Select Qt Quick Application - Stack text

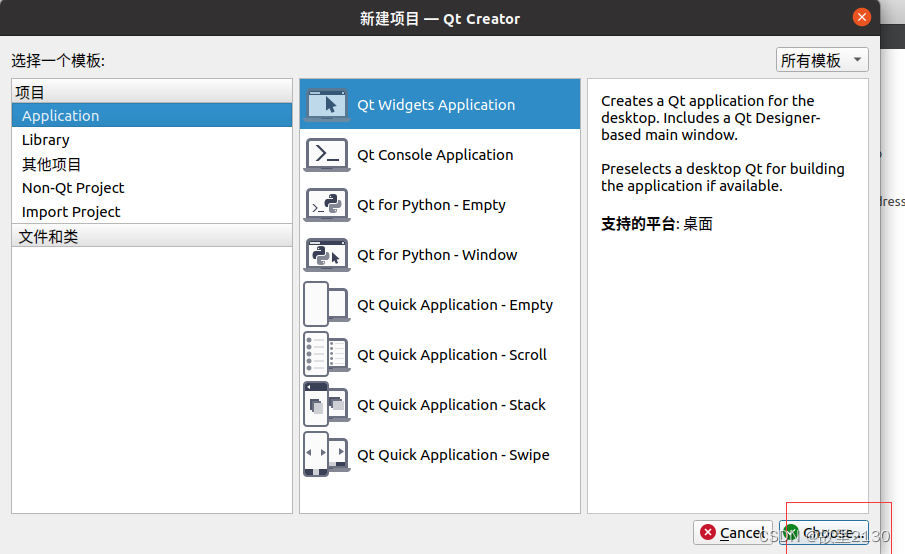click(x=451, y=405)
